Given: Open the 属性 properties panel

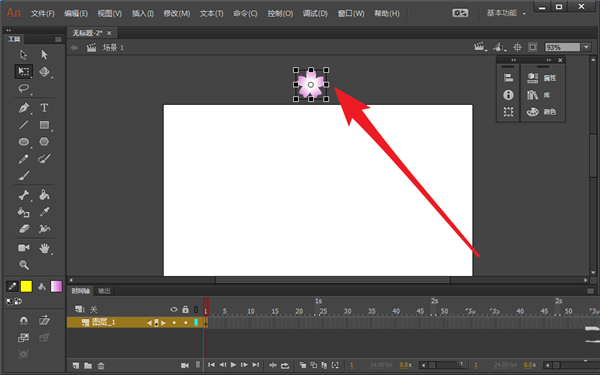Looking at the screenshot, I should point(542,78).
